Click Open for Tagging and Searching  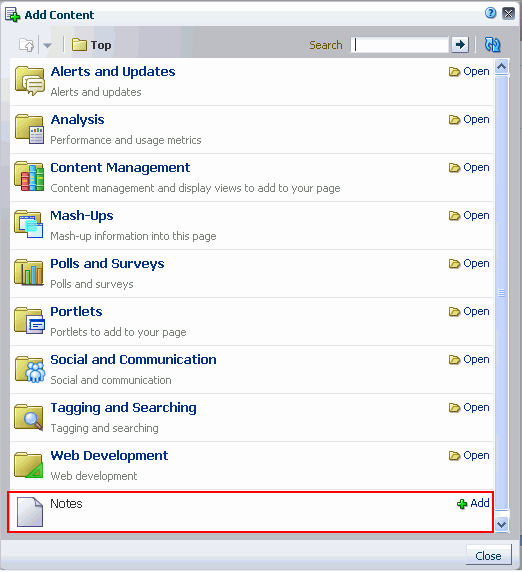coord(469,407)
